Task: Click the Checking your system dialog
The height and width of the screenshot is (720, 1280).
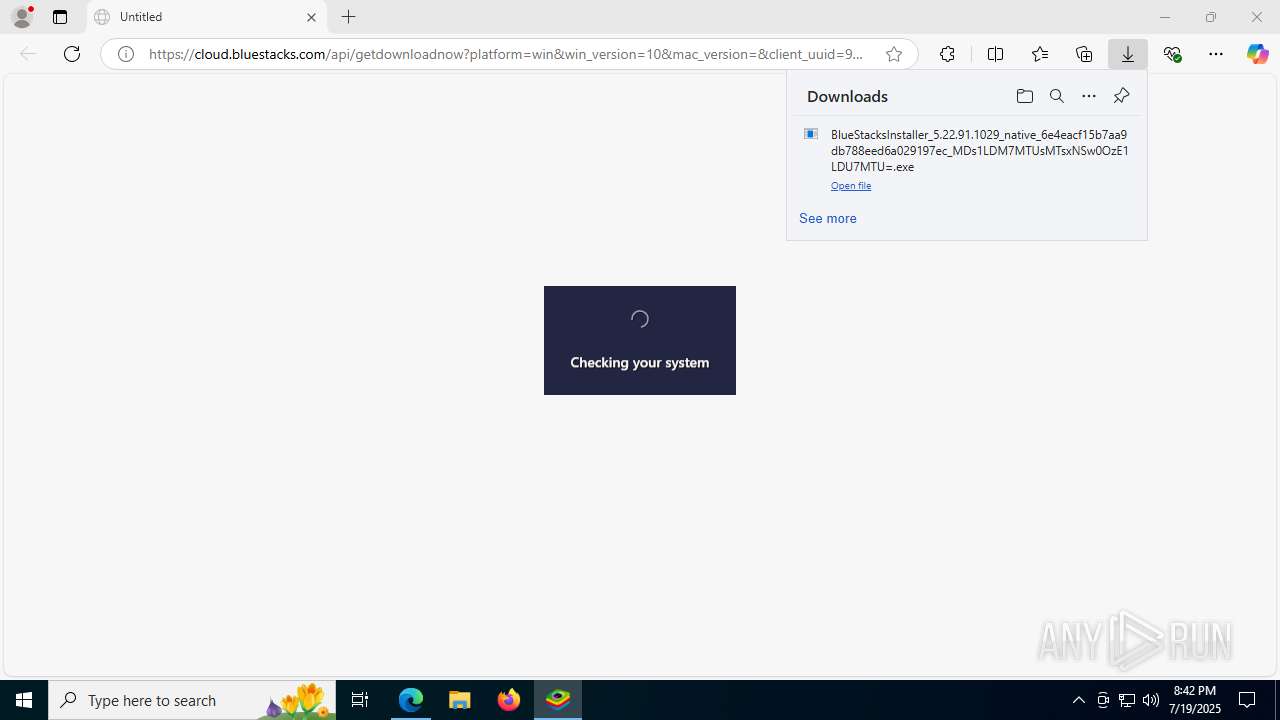Action: point(640,340)
